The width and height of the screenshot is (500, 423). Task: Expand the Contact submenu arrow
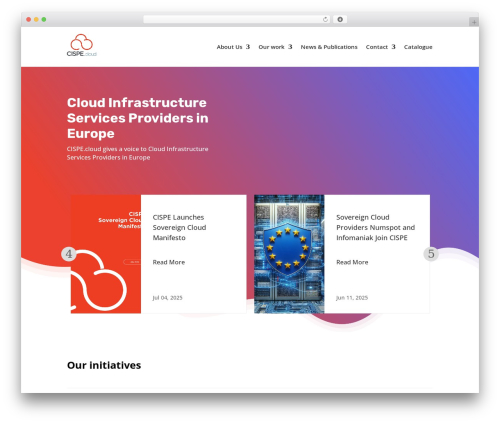point(394,47)
